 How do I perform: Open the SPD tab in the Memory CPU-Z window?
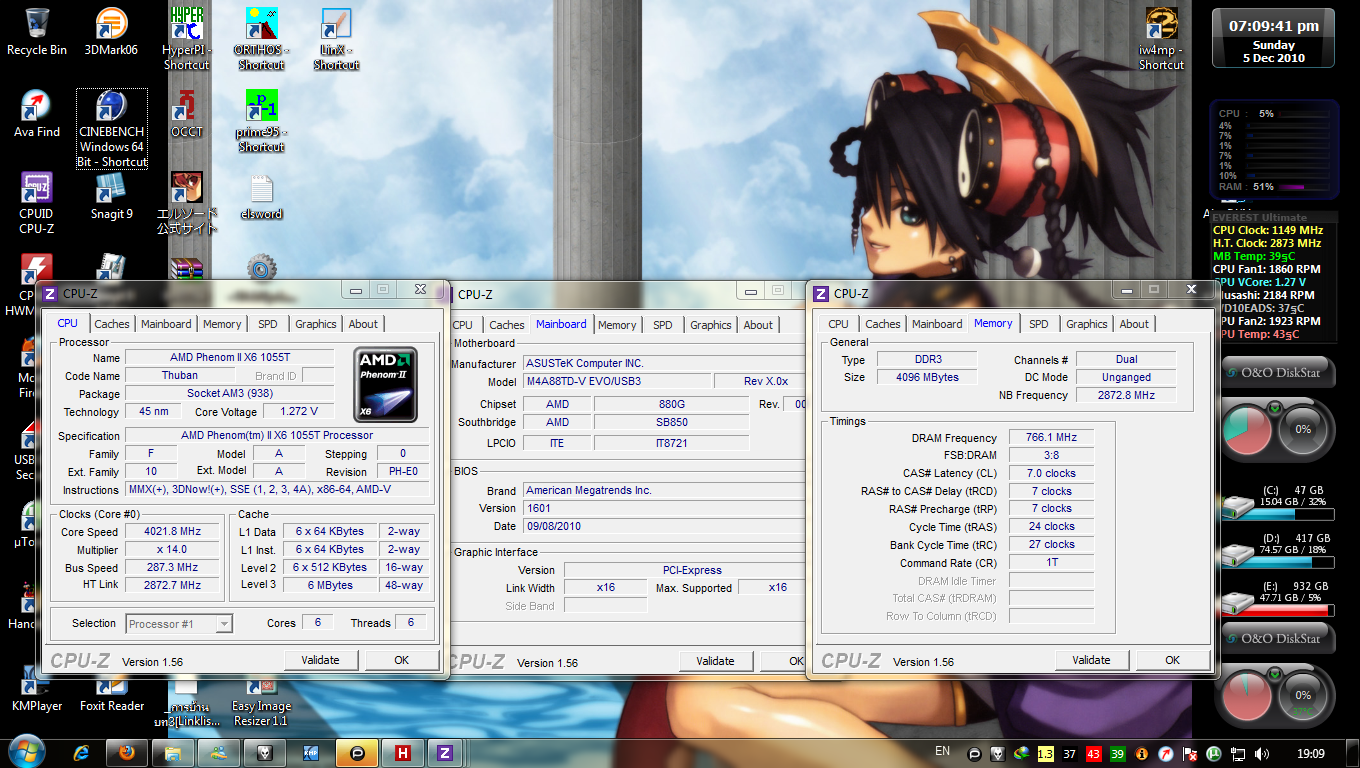click(x=1039, y=324)
